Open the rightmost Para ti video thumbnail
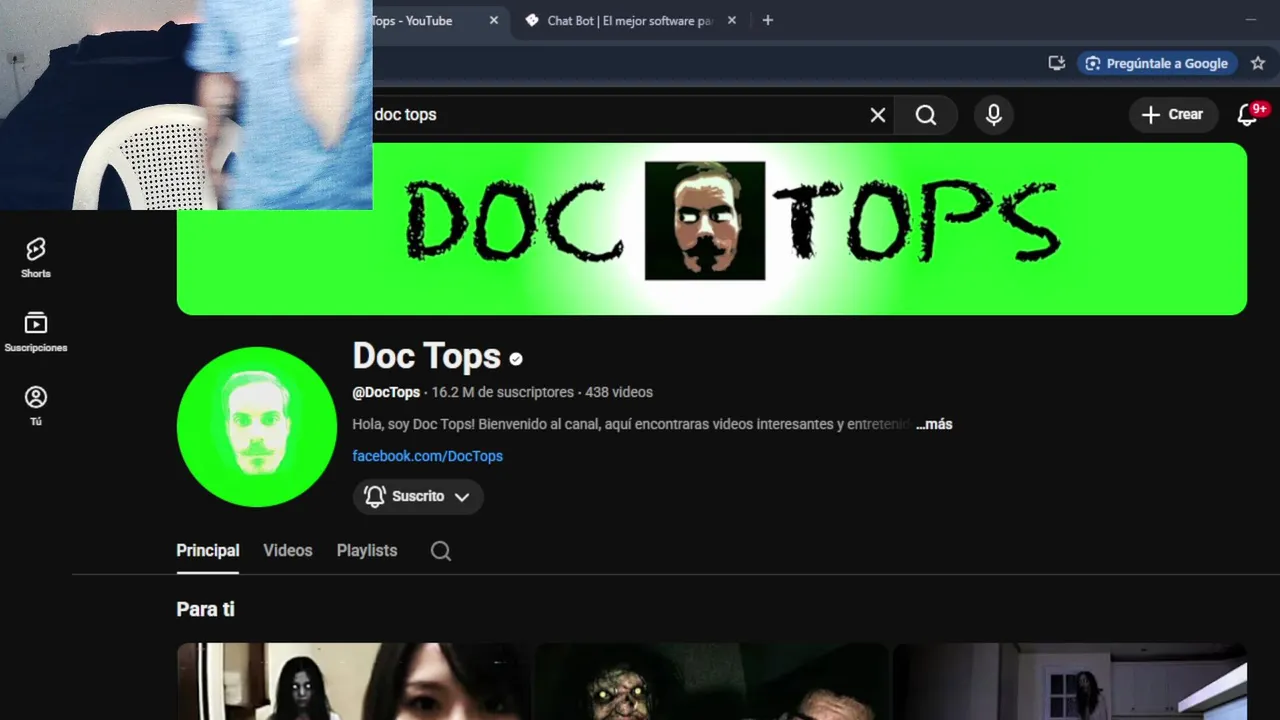 coord(1070,682)
